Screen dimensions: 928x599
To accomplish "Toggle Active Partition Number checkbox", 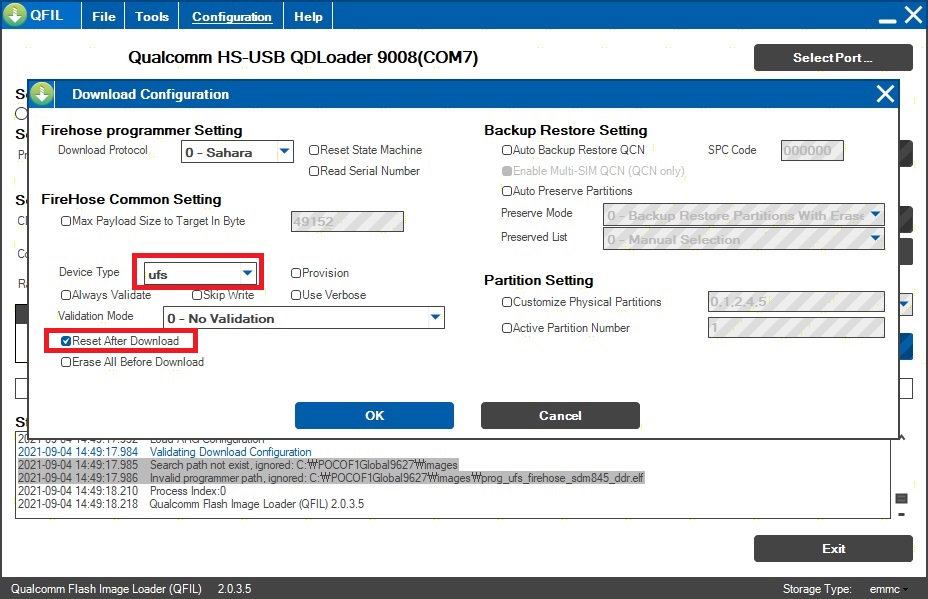I will click(x=507, y=328).
